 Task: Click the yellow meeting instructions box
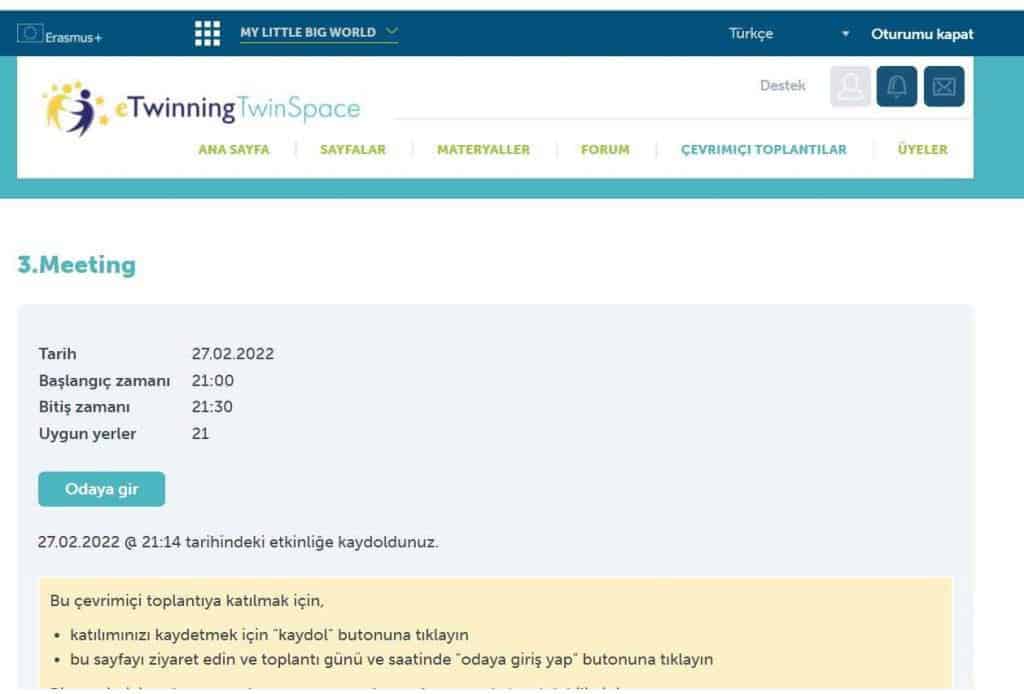[495, 632]
